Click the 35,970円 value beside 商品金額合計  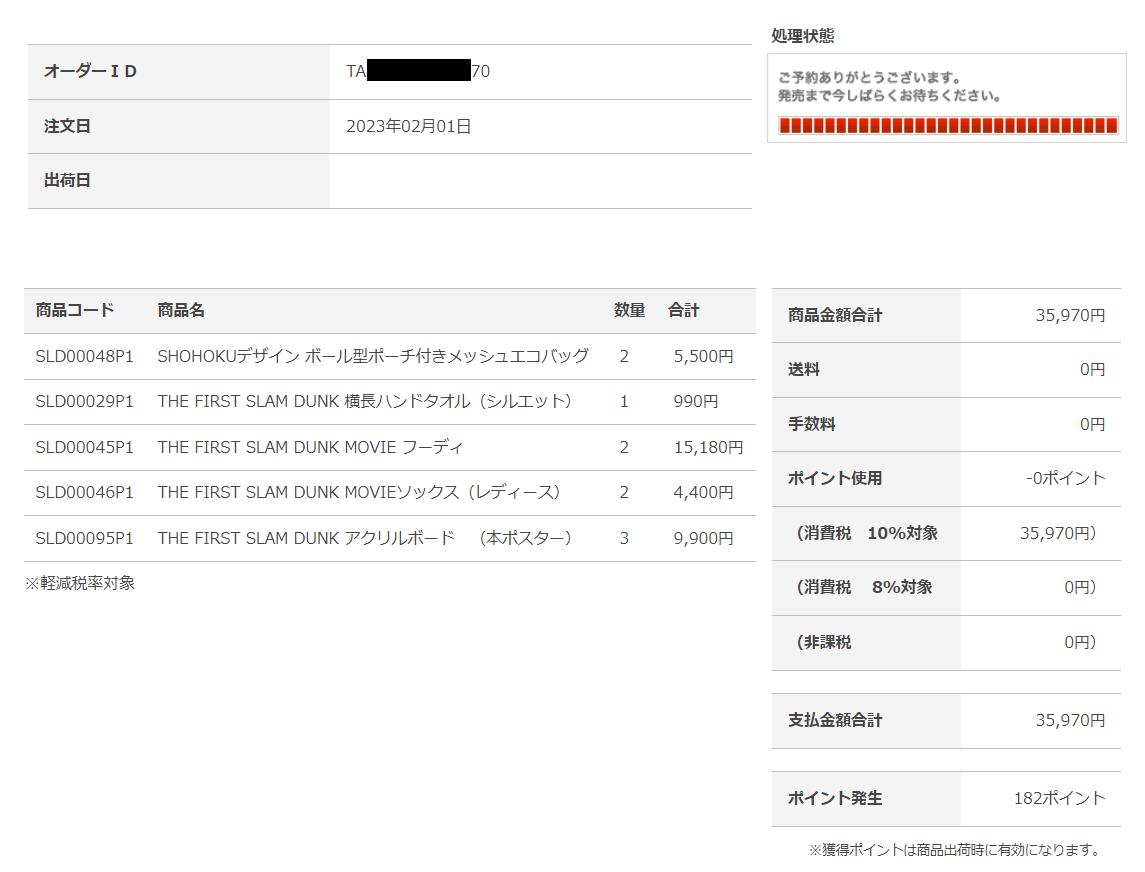click(1071, 315)
